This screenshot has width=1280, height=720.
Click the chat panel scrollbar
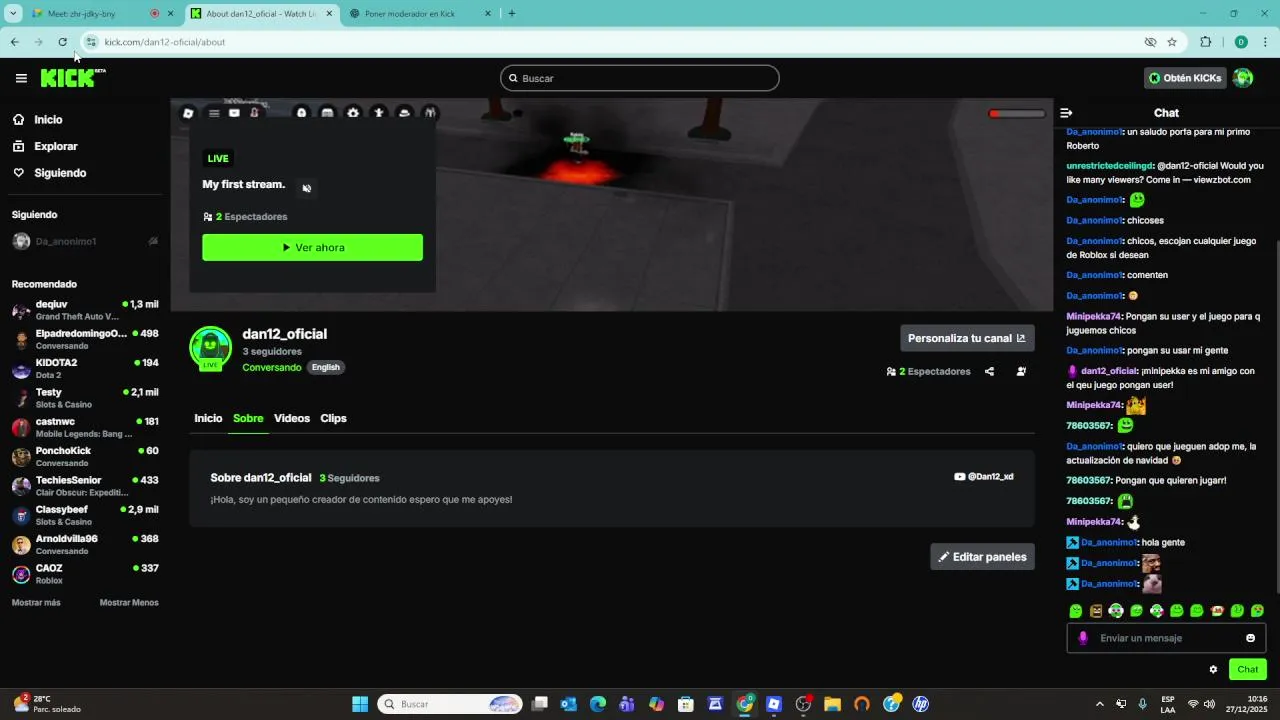click(x=1277, y=415)
